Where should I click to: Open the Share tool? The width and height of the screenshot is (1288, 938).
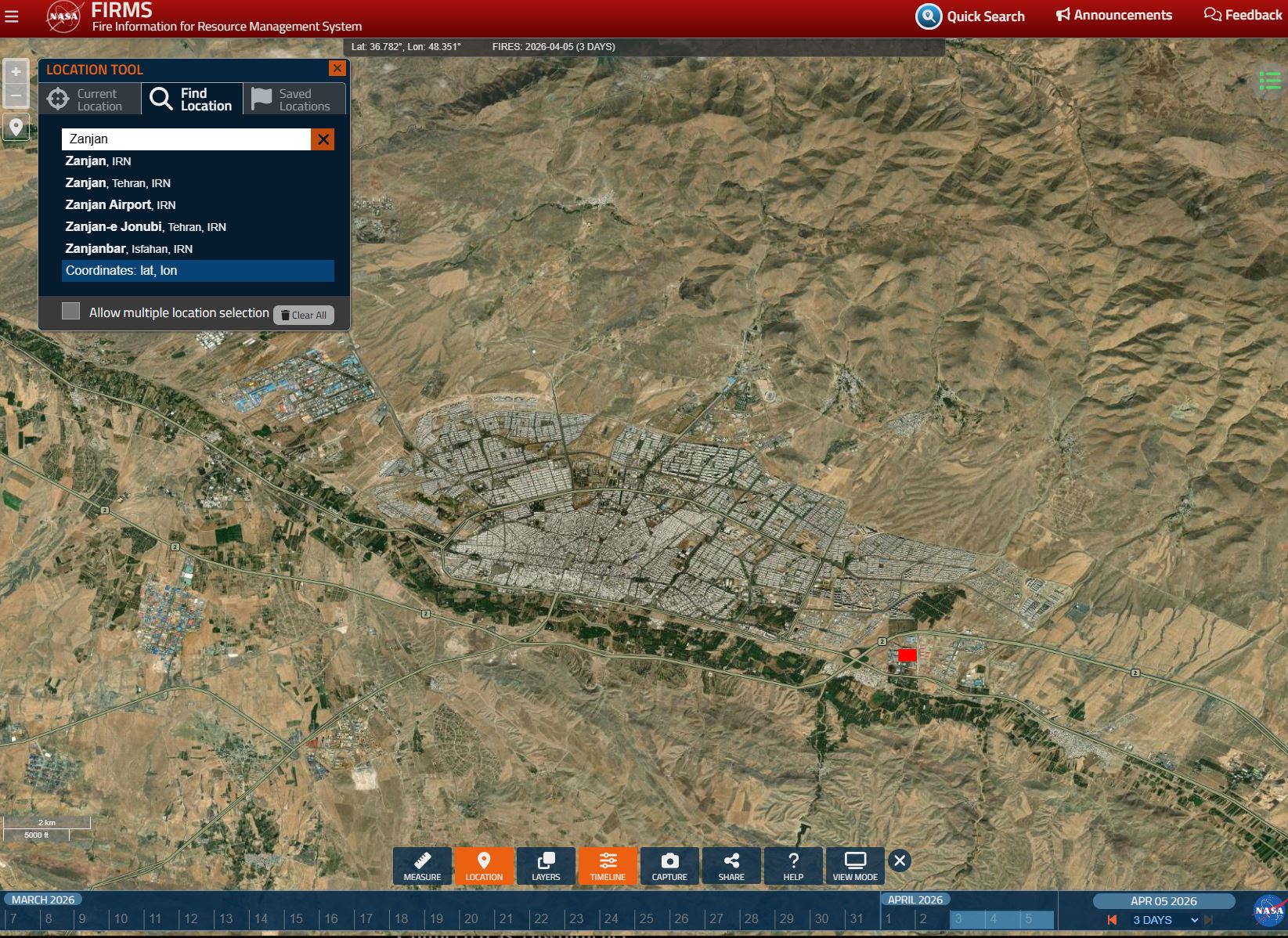[x=731, y=866]
